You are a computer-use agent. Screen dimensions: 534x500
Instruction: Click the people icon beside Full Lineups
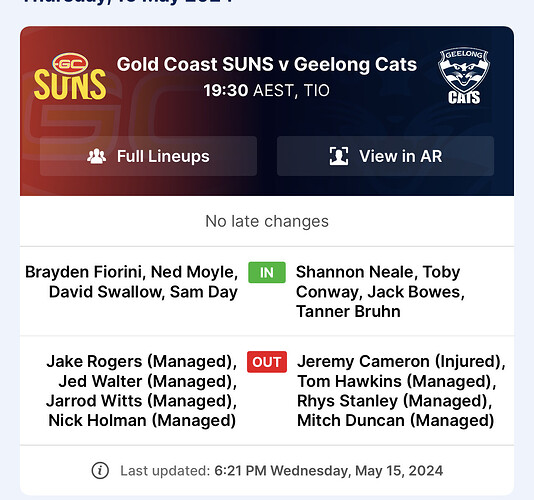96,156
